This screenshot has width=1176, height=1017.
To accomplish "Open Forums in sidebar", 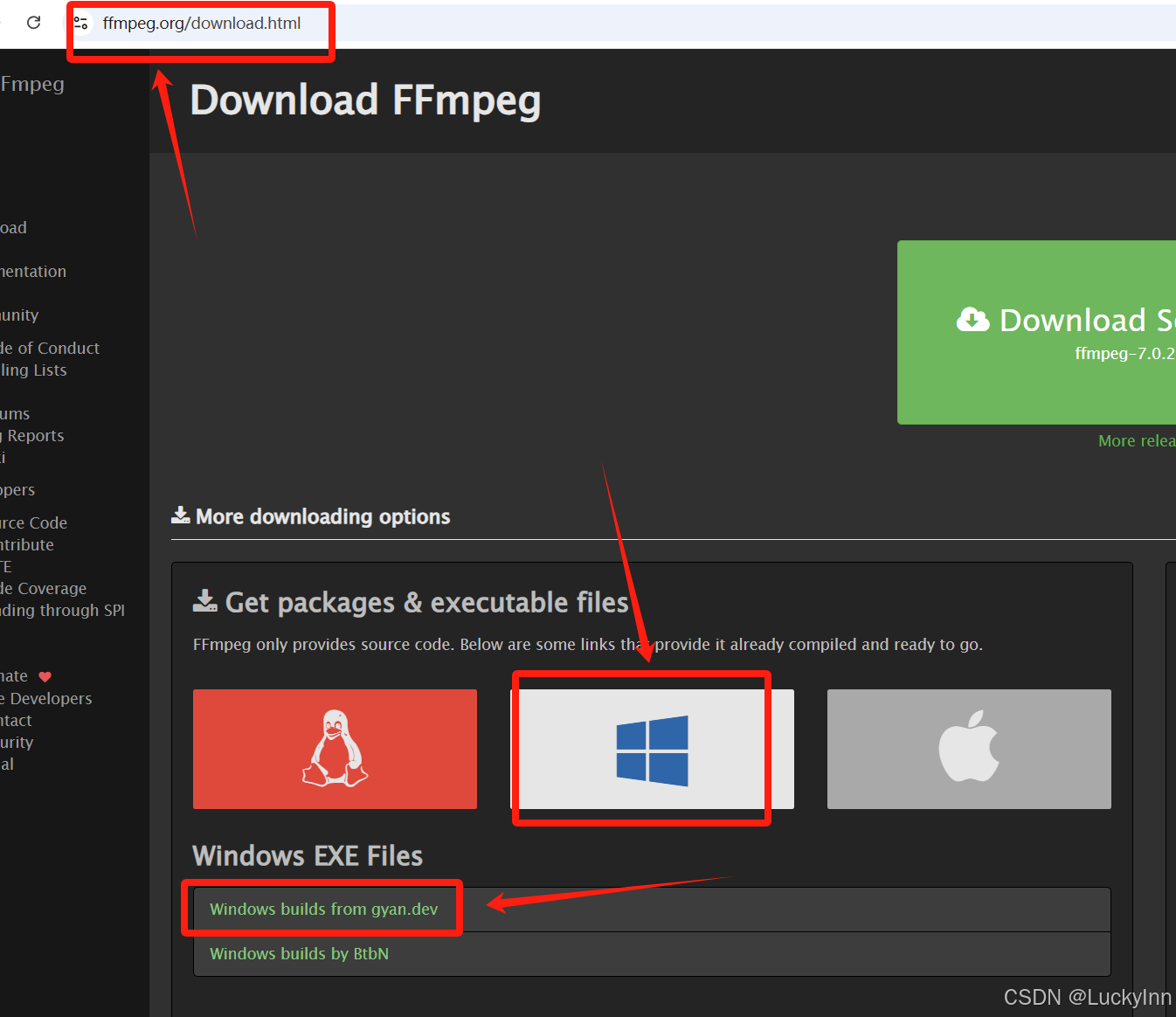I will click(15, 413).
